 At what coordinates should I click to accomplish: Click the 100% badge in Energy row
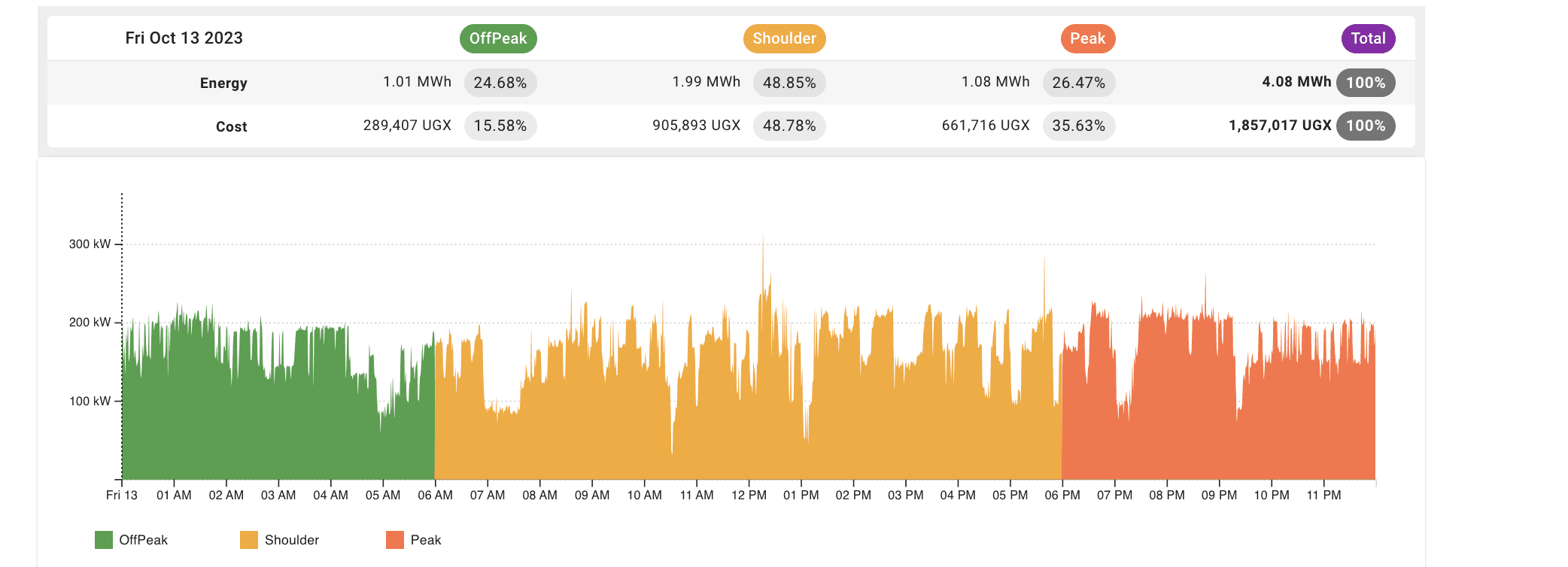coord(1366,83)
